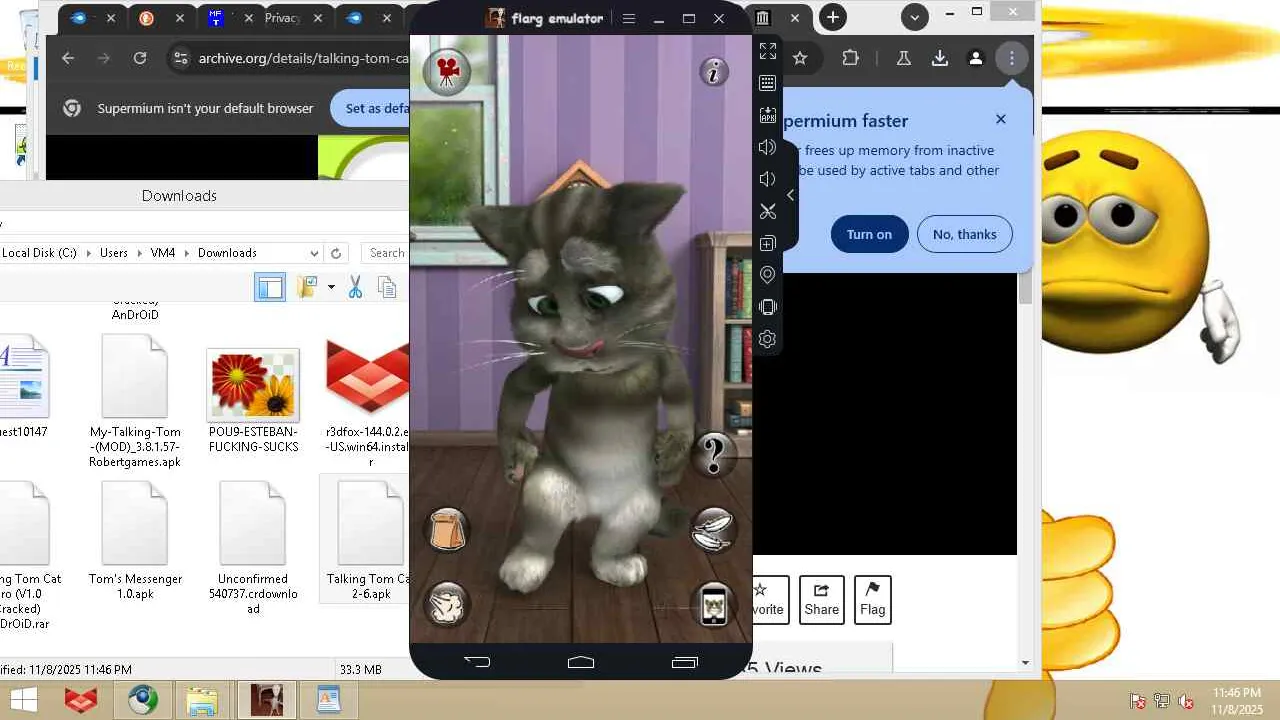Image resolution: width=1280 pixels, height=720 pixels.
Task: Tap the round button below the paper bag
Action: point(447,605)
